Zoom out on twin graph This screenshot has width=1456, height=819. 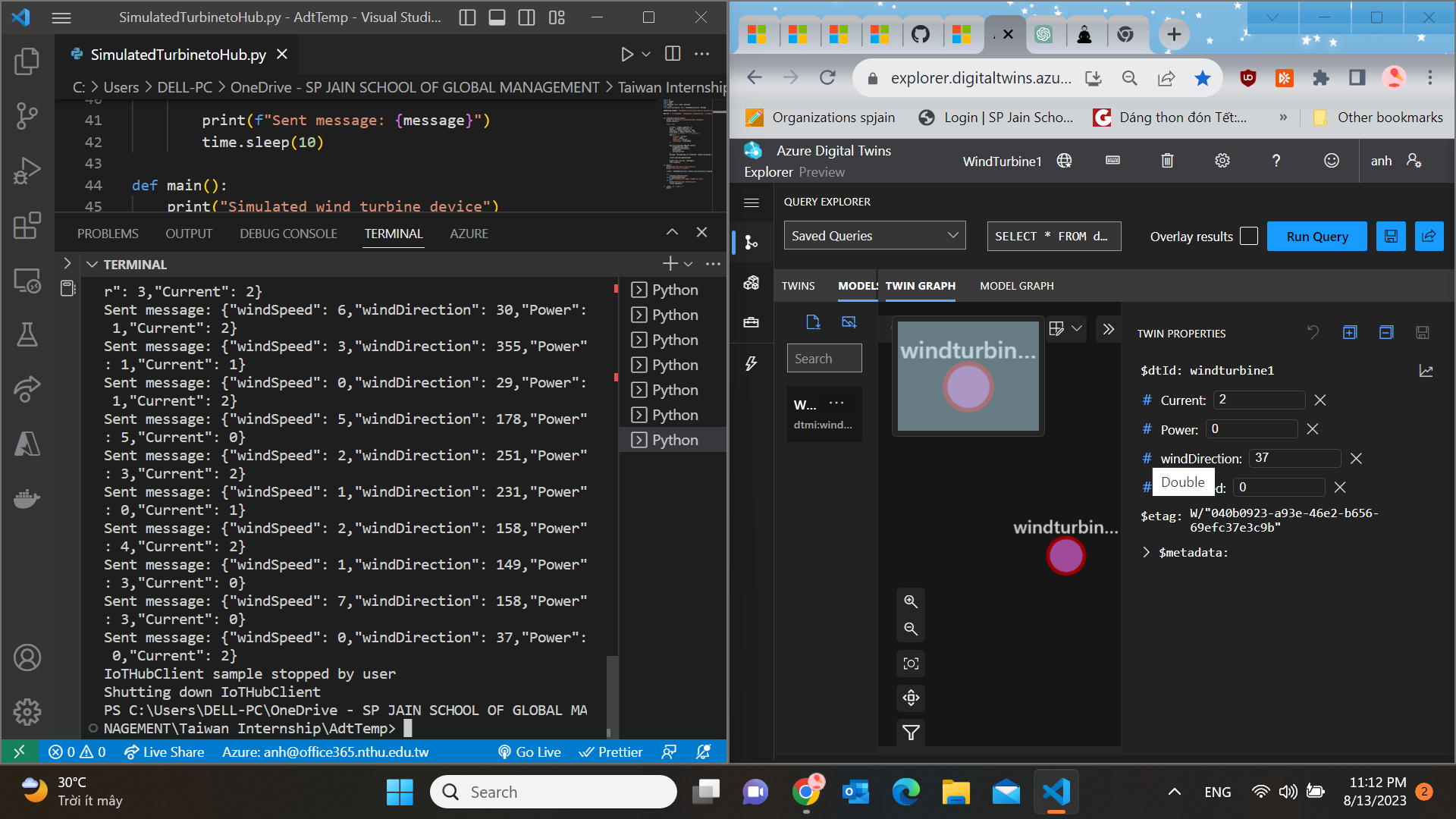click(911, 629)
